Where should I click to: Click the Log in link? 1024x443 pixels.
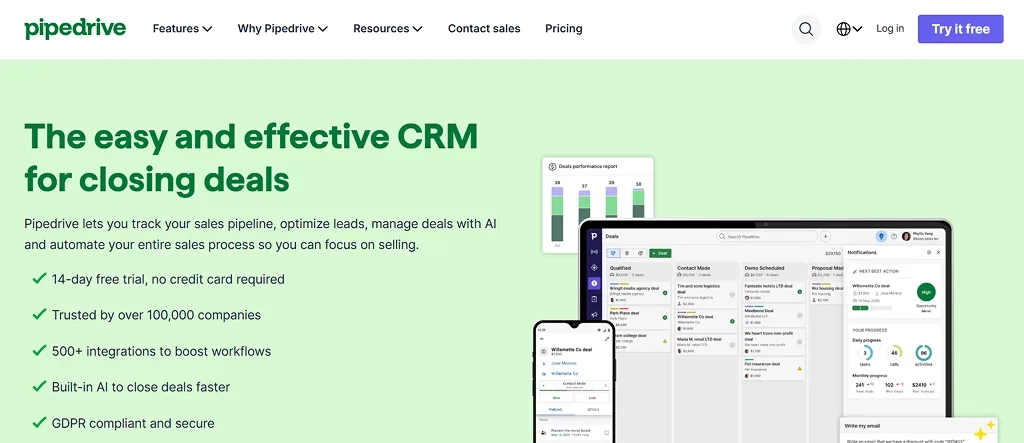890,28
